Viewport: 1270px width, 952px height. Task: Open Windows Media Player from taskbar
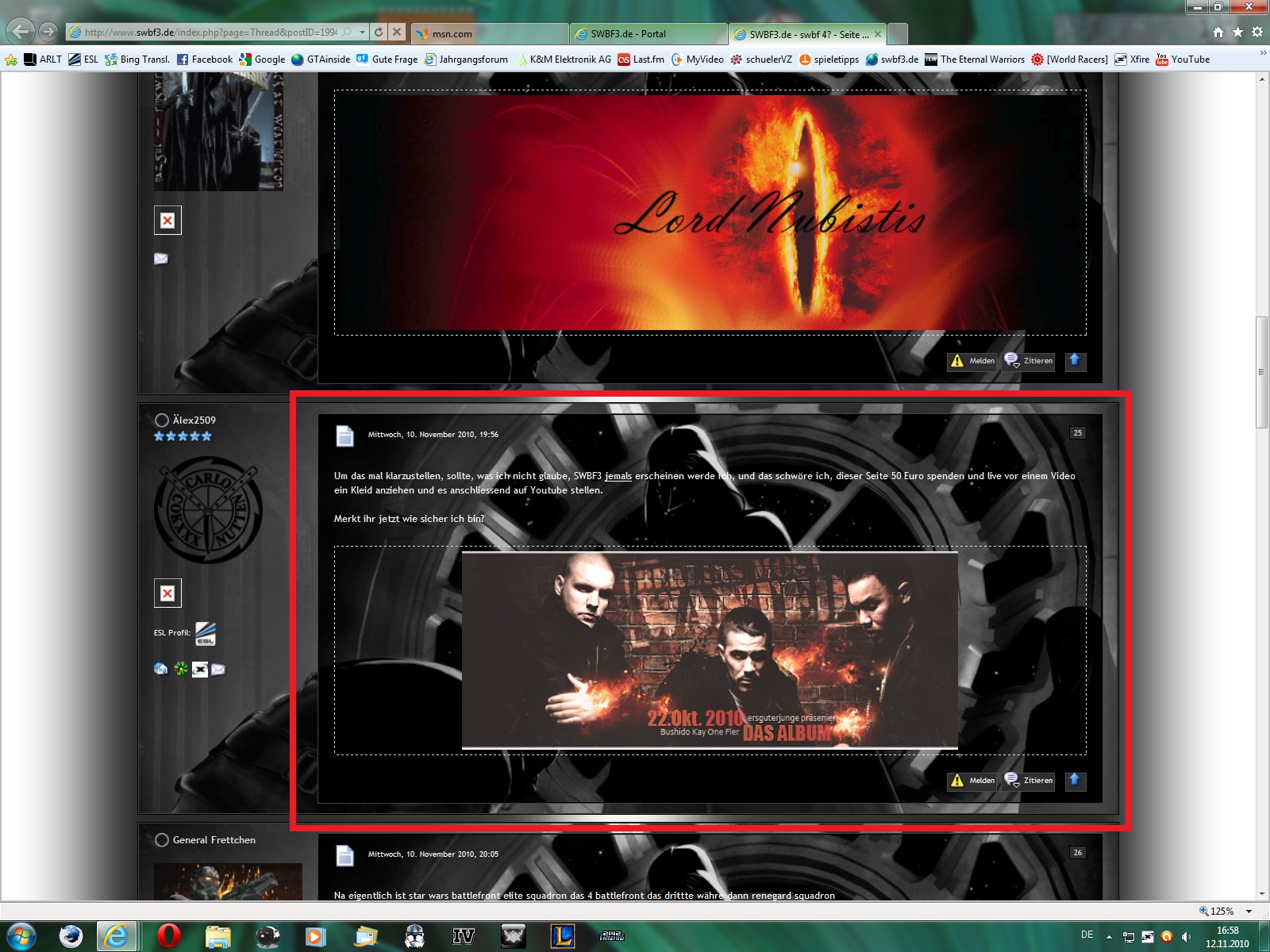pyautogui.click(x=316, y=936)
